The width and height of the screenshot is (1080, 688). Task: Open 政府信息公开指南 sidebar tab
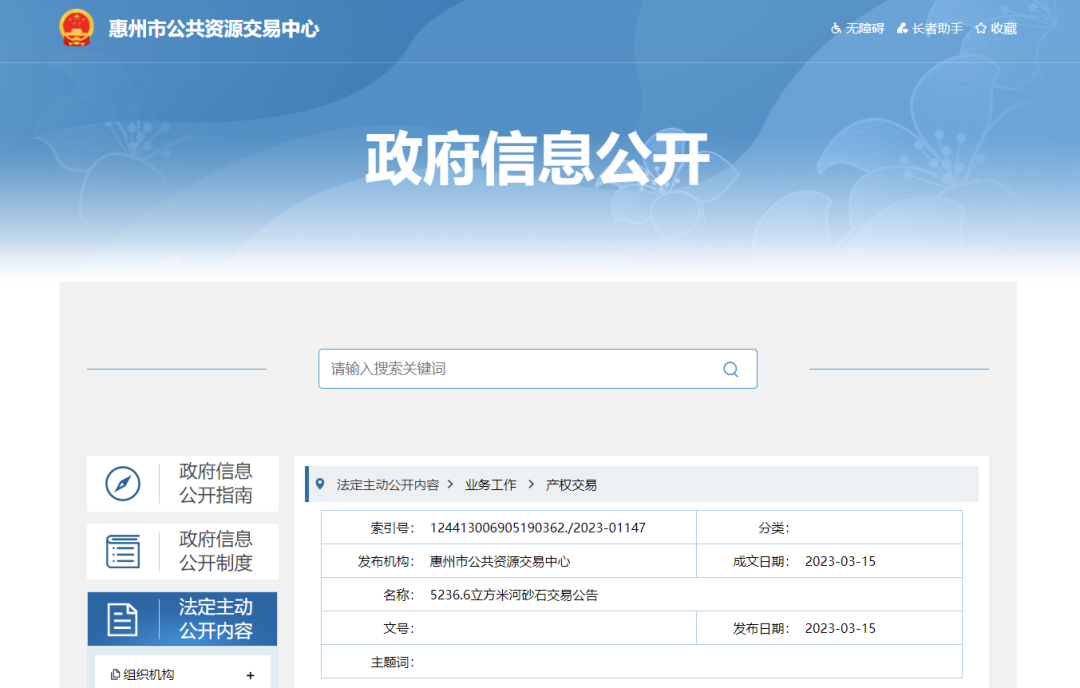coord(215,484)
